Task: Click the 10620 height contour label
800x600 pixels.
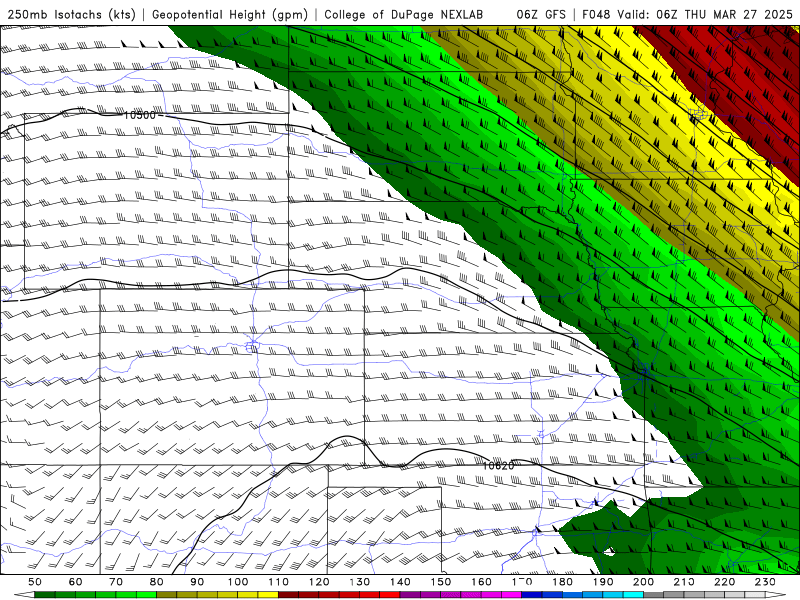Action: [498, 465]
